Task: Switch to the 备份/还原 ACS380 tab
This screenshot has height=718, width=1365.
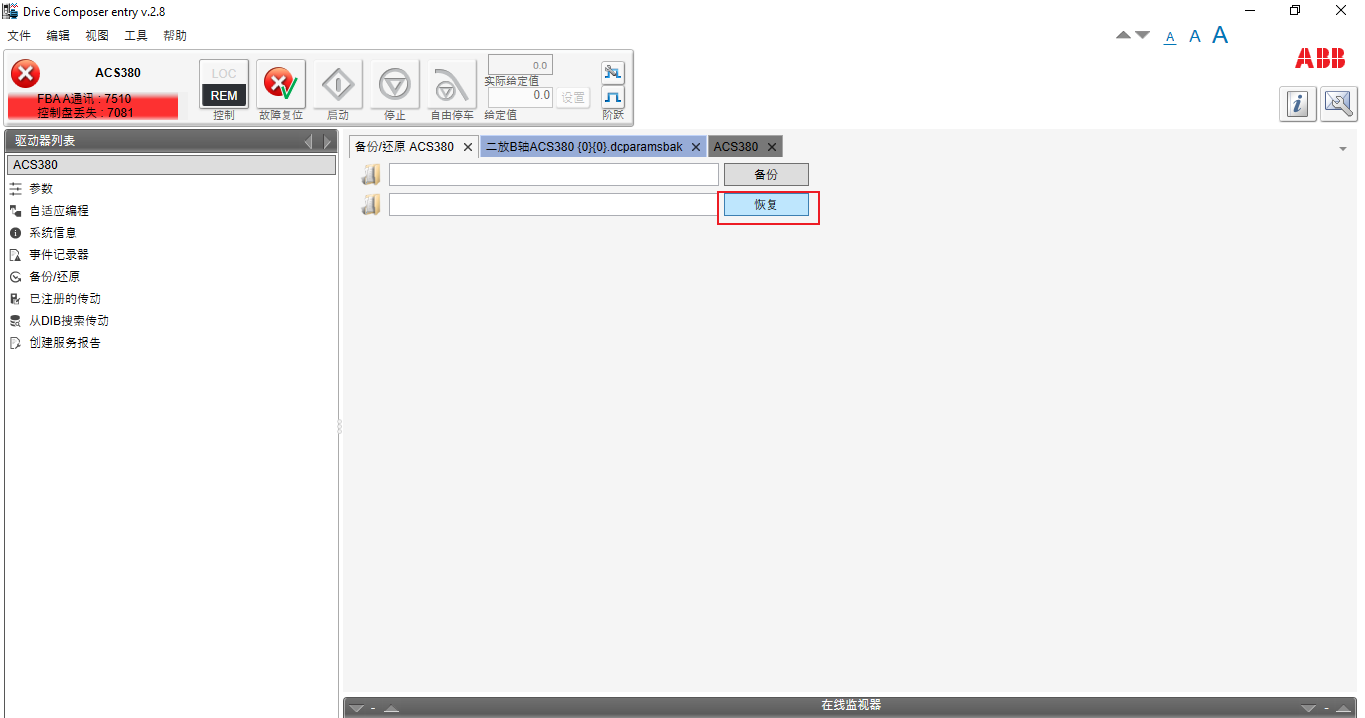Action: (x=404, y=147)
